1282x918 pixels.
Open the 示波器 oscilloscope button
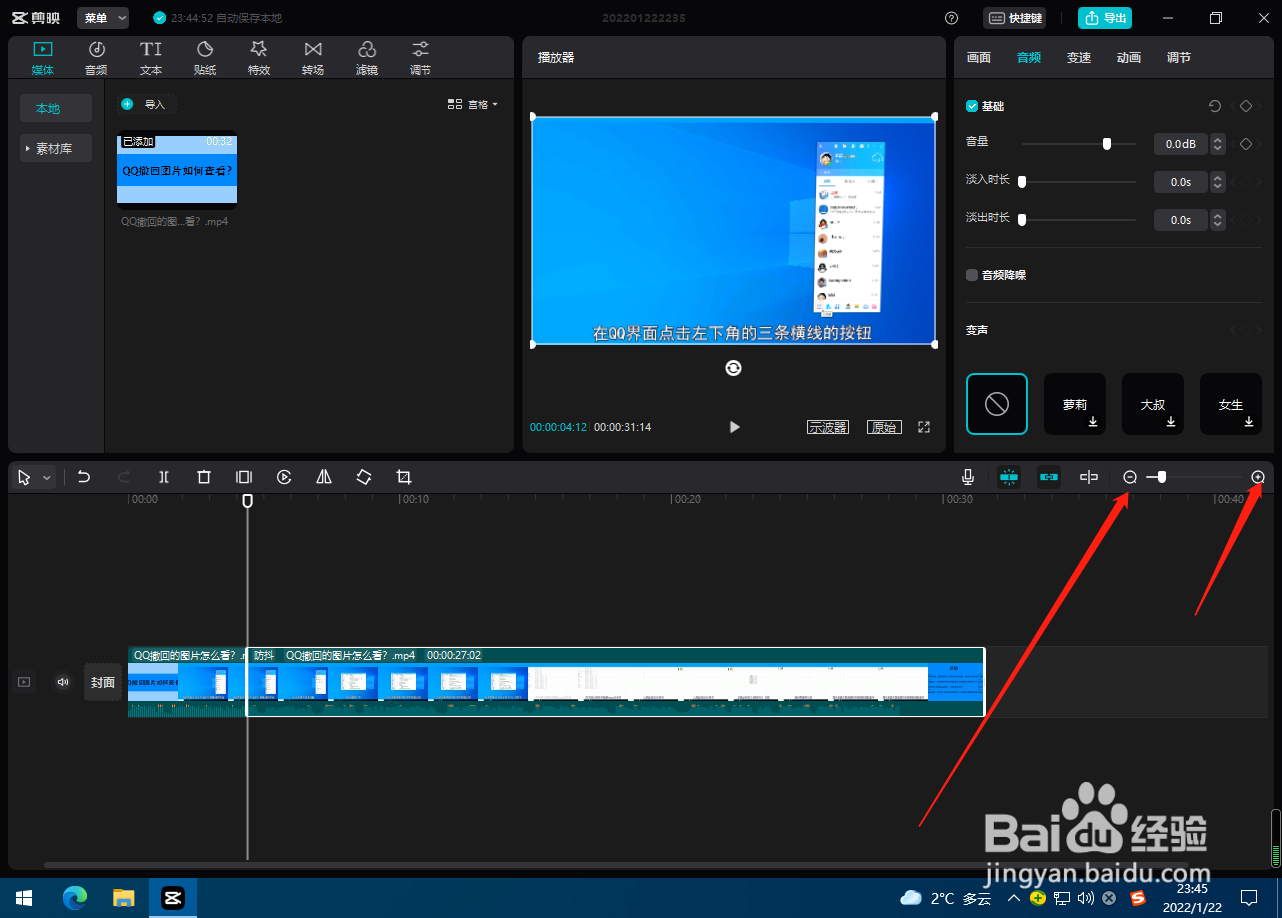828,427
